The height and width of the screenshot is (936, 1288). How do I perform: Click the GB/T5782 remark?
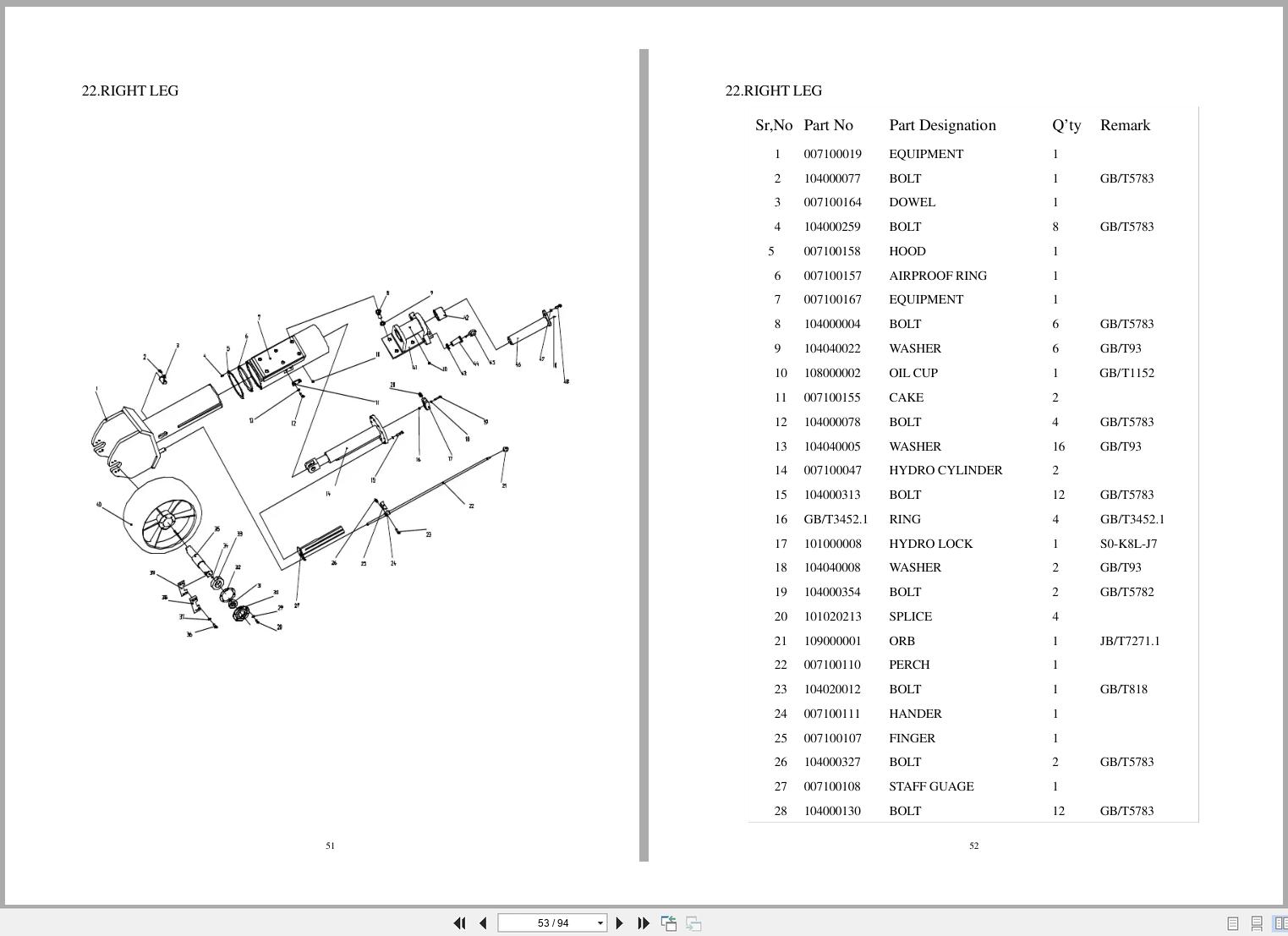click(x=1126, y=592)
